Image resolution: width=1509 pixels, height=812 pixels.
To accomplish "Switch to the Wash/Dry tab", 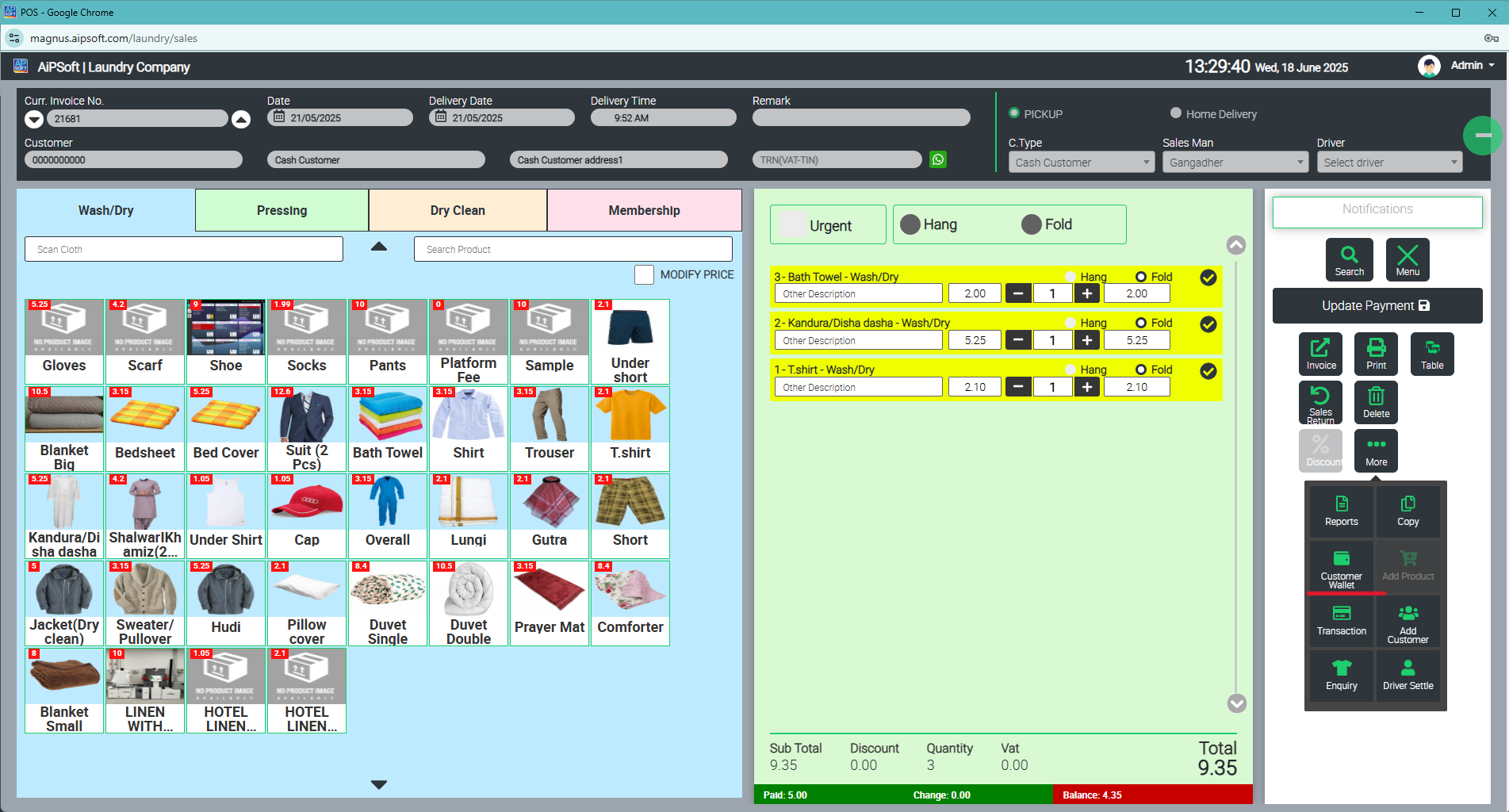I will pyautogui.click(x=105, y=210).
